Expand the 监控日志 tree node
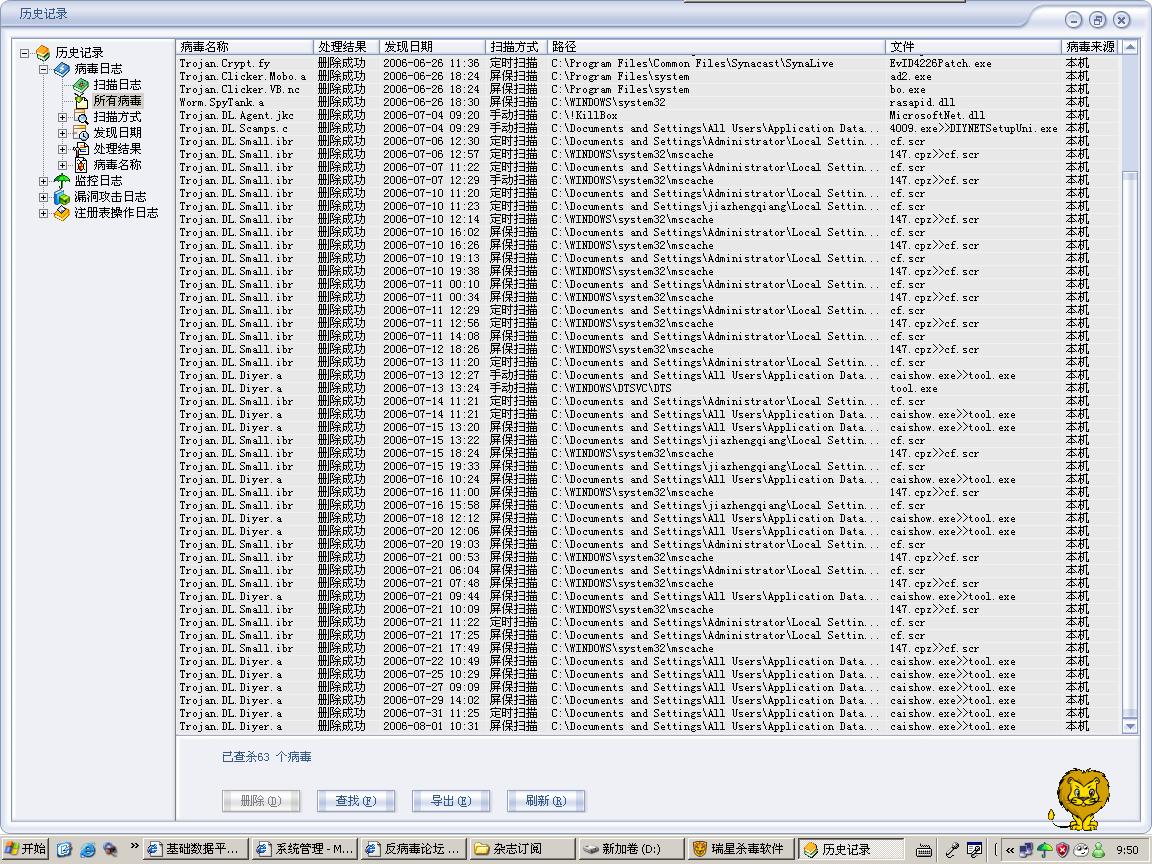The width and height of the screenshot is (1152, 864). (x=43, y=181)
